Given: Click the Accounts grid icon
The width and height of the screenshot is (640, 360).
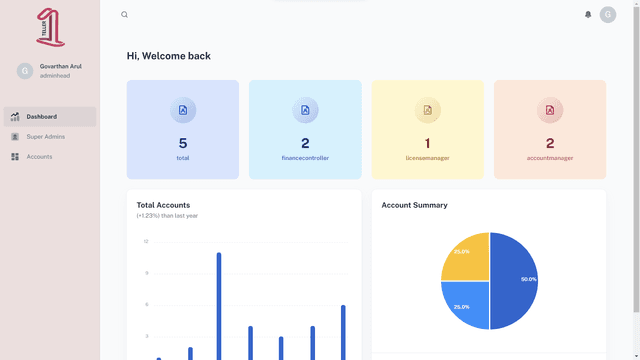Looking at the screenshot, I should (x=15, y=157).
